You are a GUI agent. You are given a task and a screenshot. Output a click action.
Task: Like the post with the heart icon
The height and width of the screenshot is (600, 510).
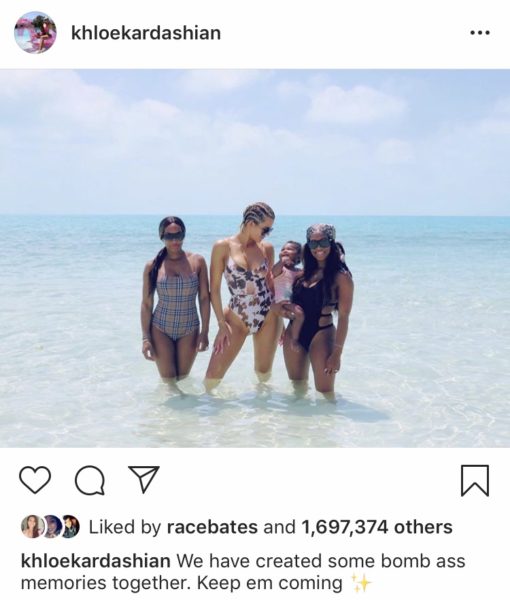pos(35,480)
